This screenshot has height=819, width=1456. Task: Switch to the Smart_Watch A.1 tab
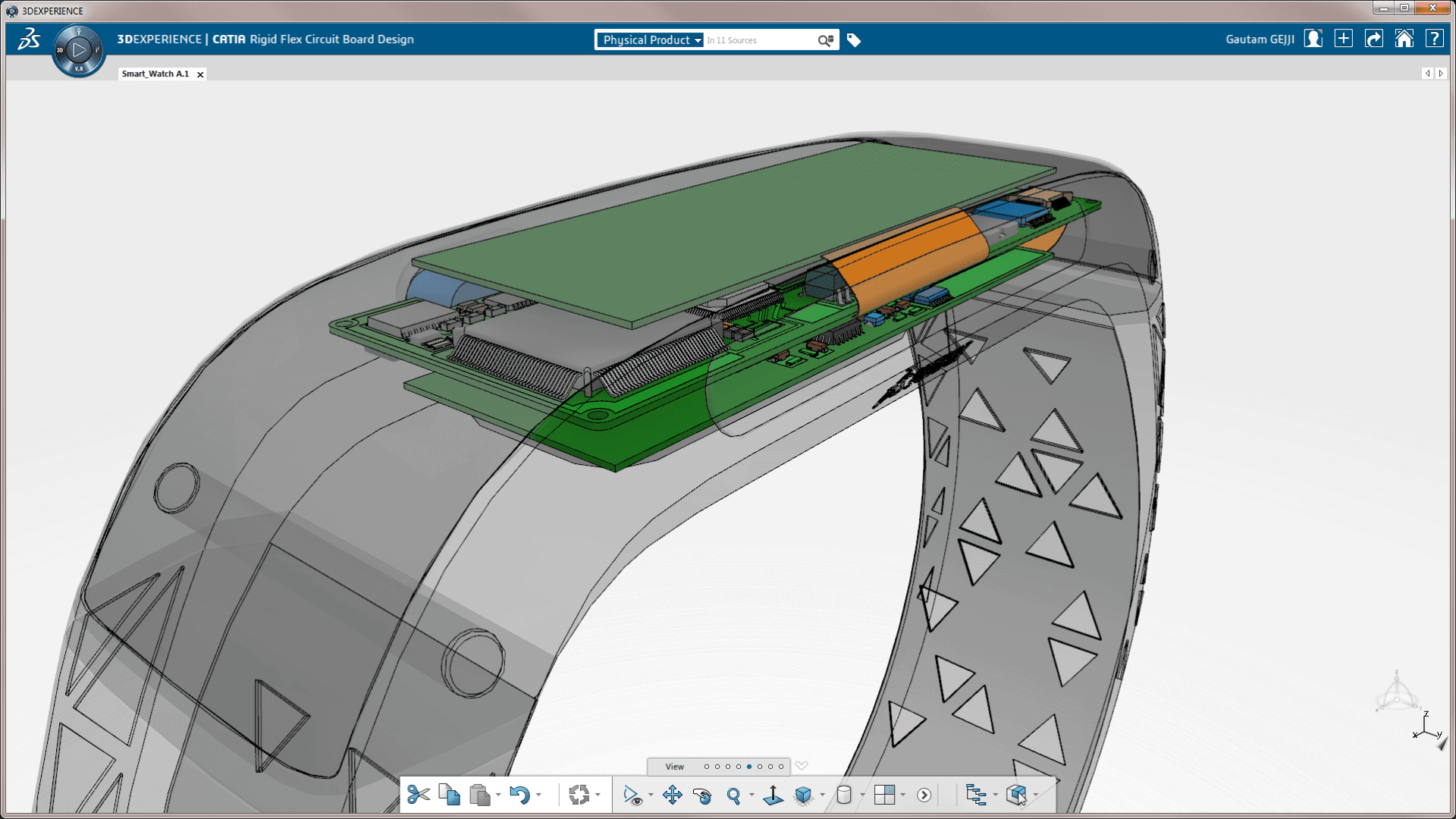point(155,74)
